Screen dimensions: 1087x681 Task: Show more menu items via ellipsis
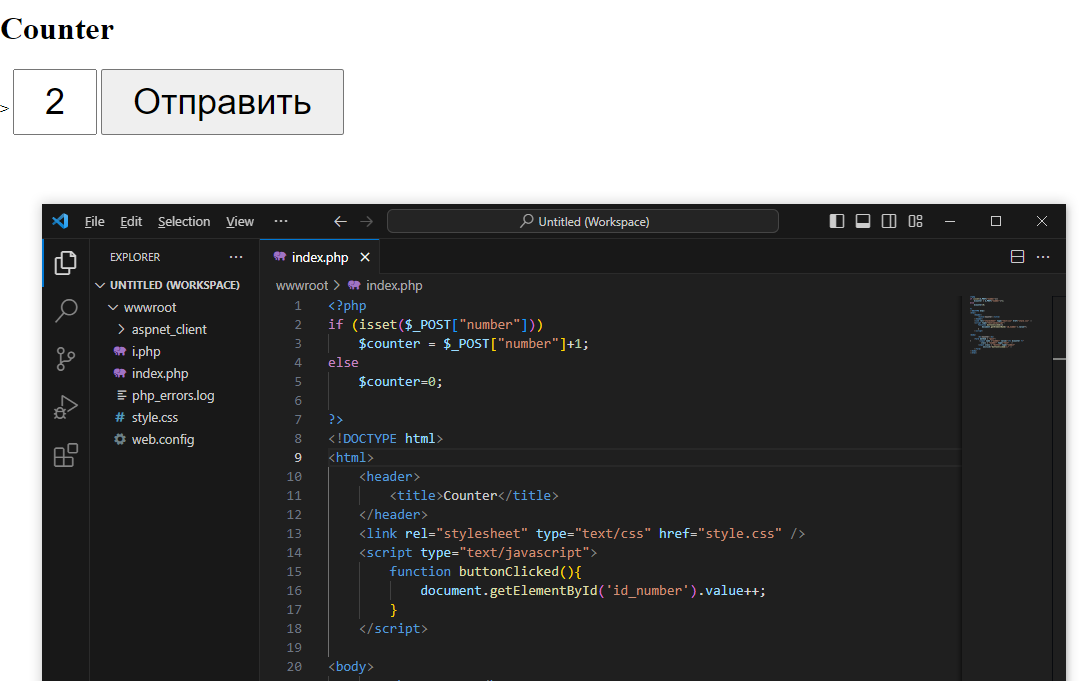click(281, 221)
